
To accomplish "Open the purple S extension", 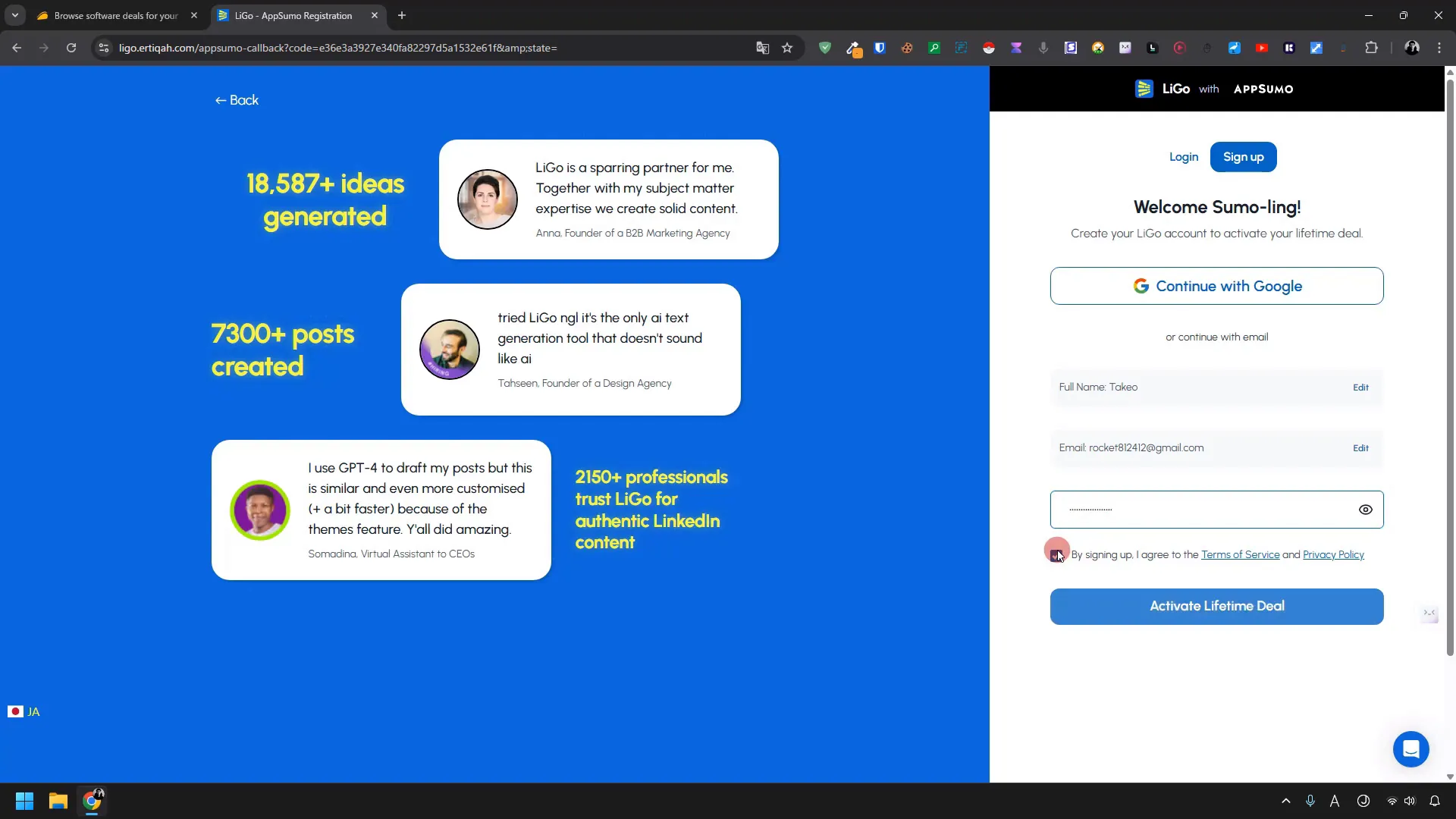I will (1071, 48).
